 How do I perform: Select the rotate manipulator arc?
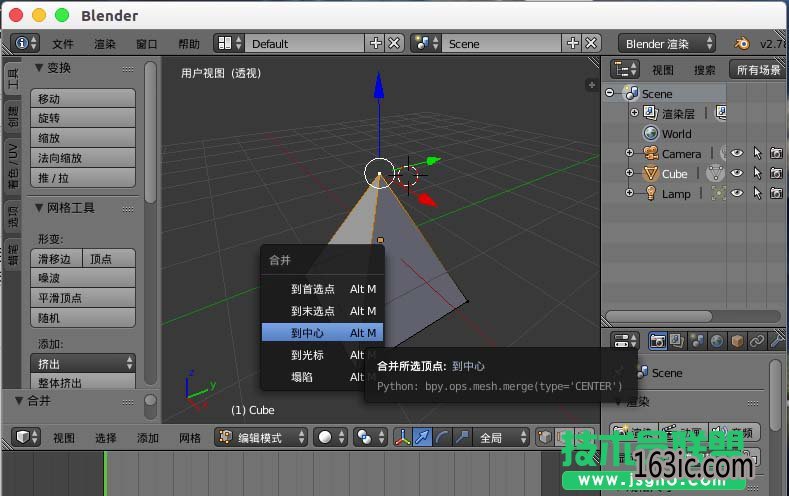click(442, 437)
